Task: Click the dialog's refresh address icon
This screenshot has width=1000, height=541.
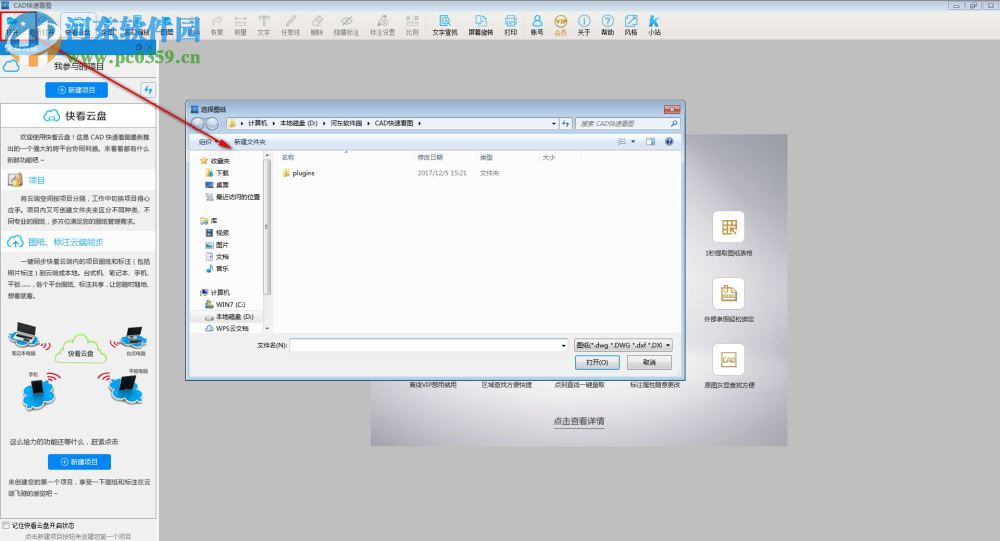Action: 566,123
